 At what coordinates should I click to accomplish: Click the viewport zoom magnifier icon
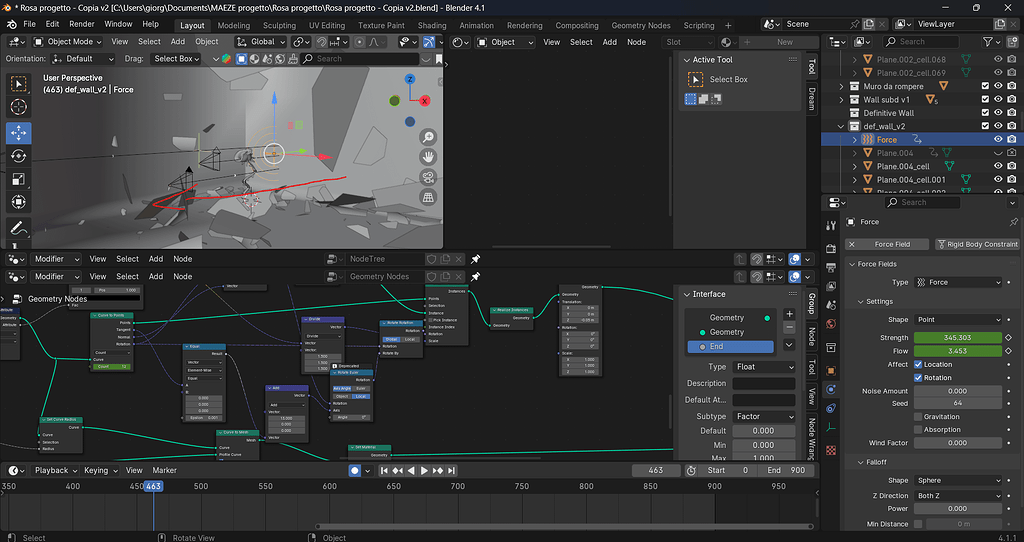(x=428, y=137)
